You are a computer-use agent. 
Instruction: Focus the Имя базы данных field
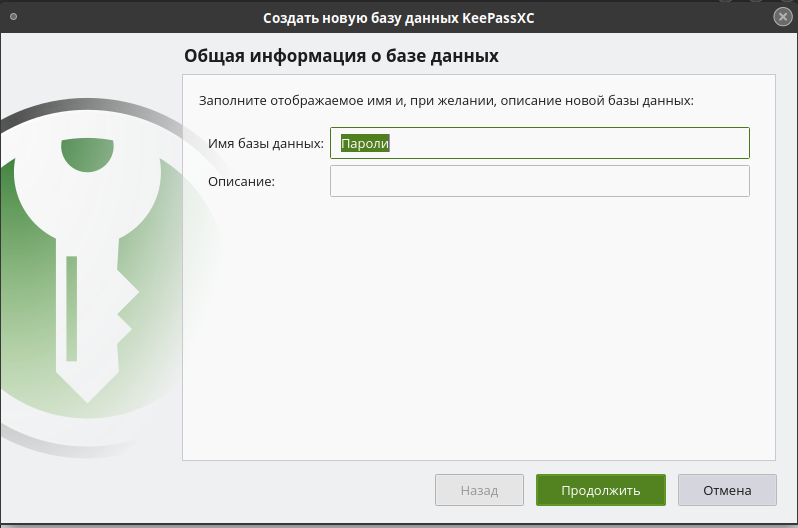[x=539, y=143]
